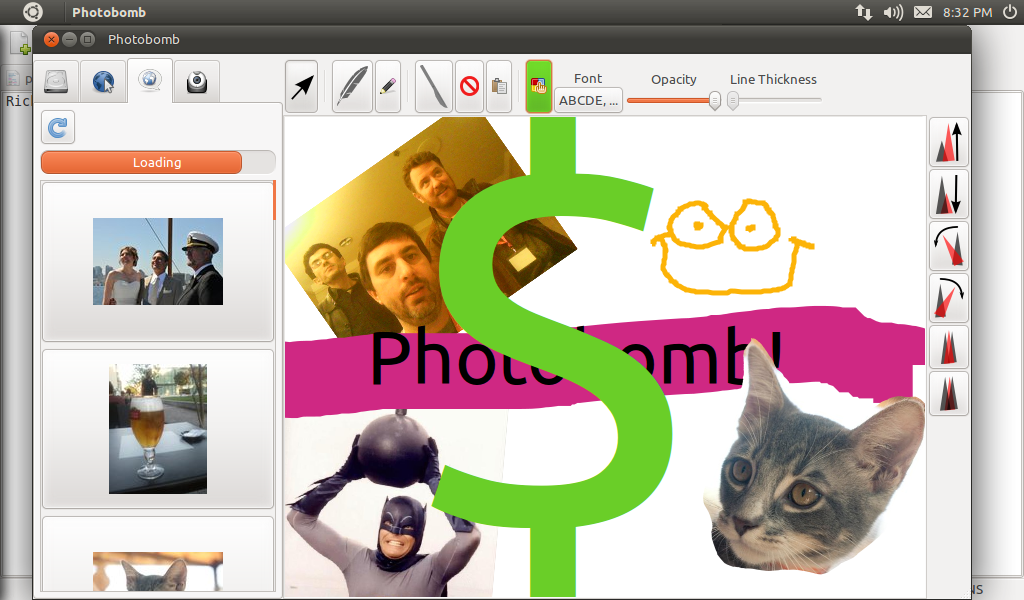The height and width of the screenshot is (600, 1024).
Task: Lower item with down-arrow layer button
Action: 949,194
